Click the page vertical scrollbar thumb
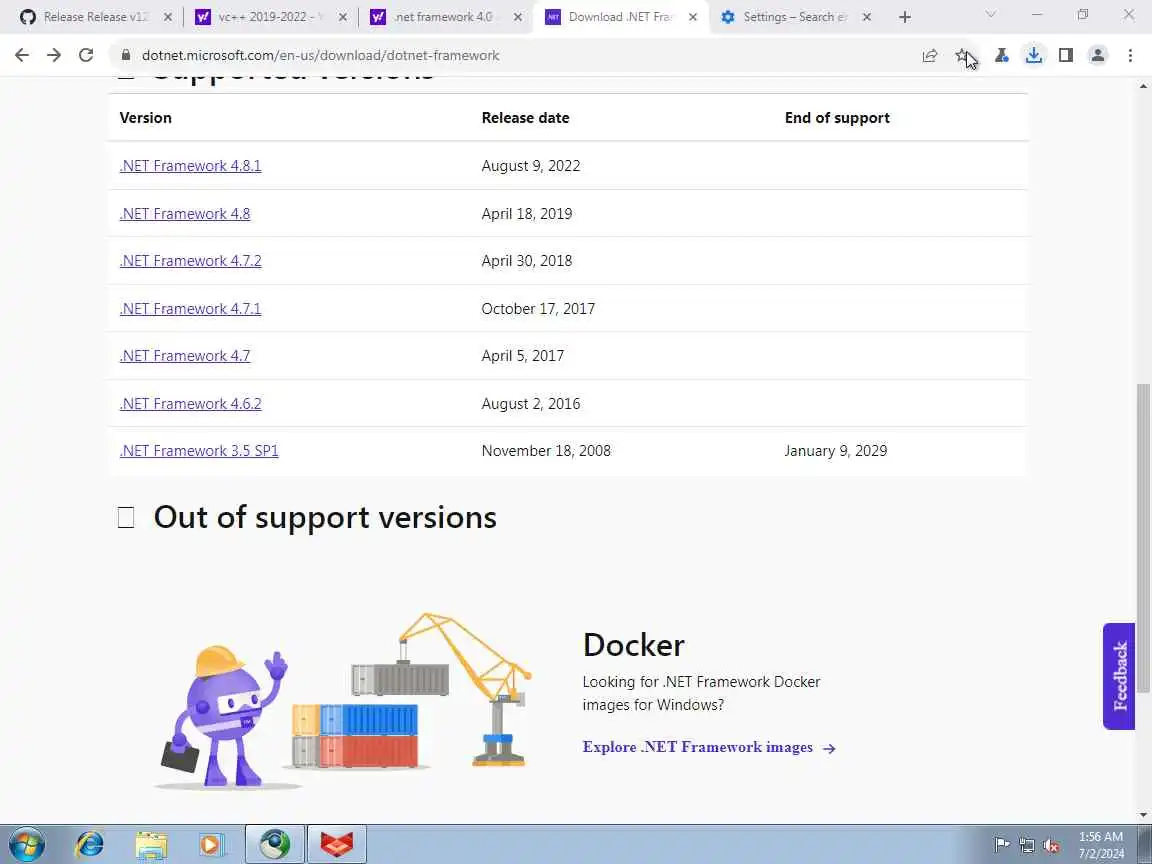1152x864 pixels. tap(1143, 536)
